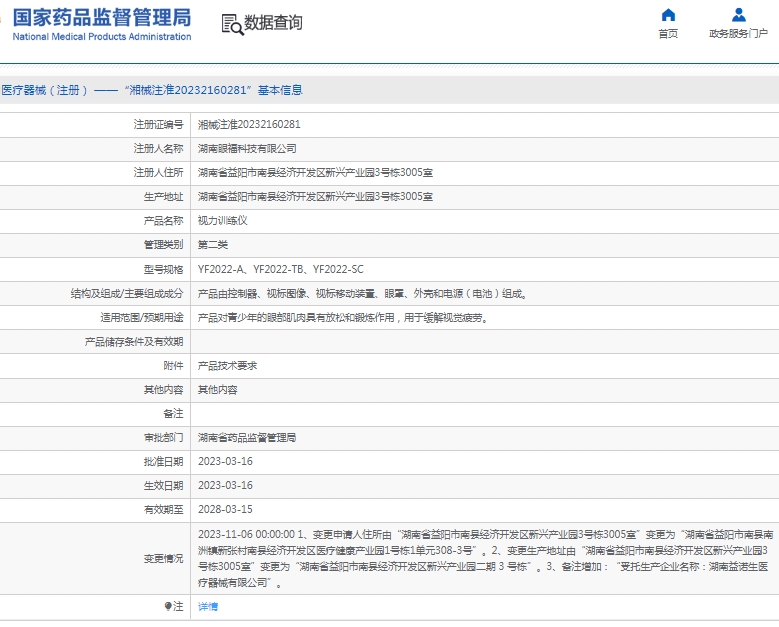Click 批准日期 value 2023-03-16
This screenshot has width=779, height=627.
pyautogui.click(x=225, y=462)
